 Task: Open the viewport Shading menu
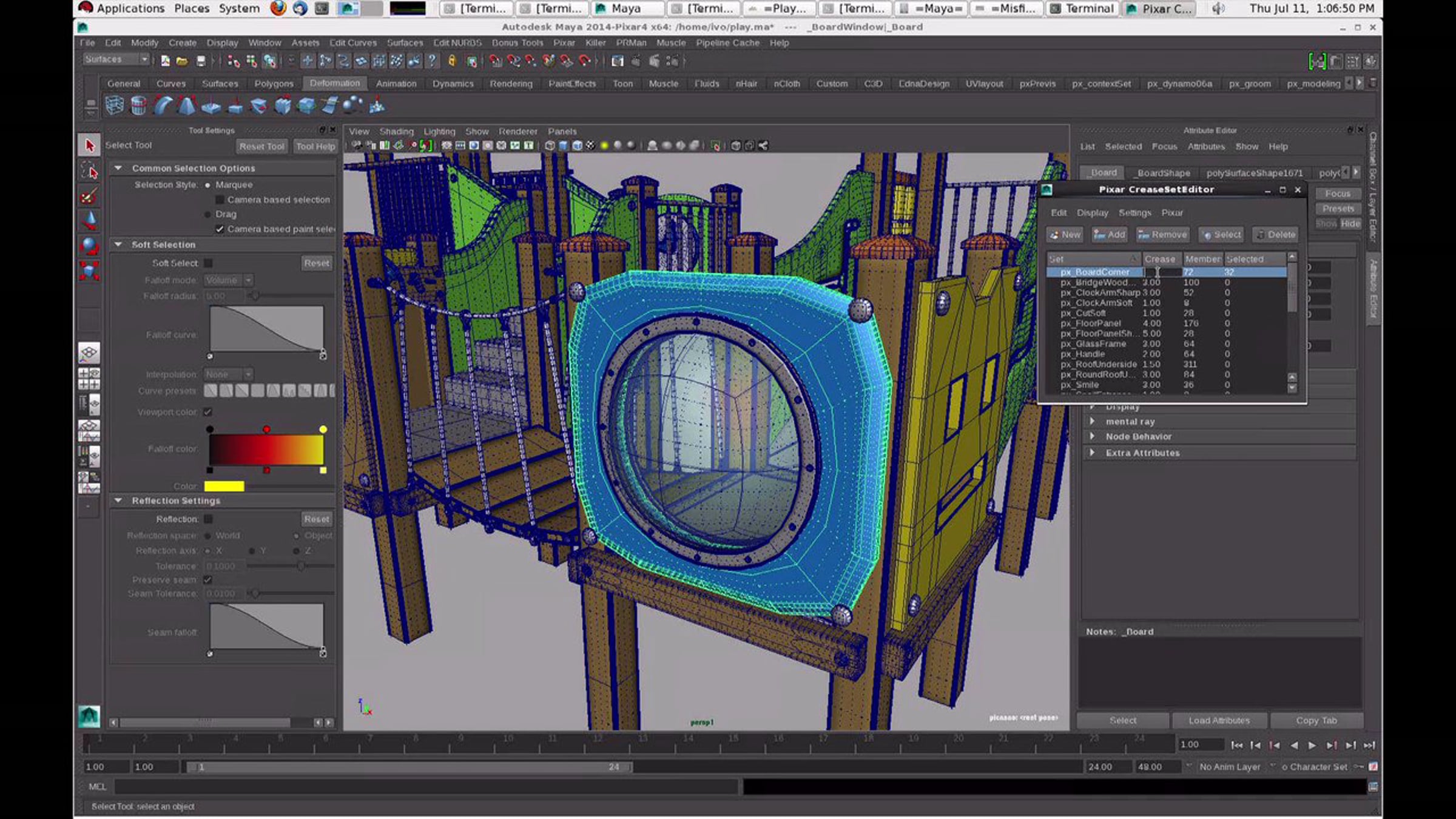point(396,132)
